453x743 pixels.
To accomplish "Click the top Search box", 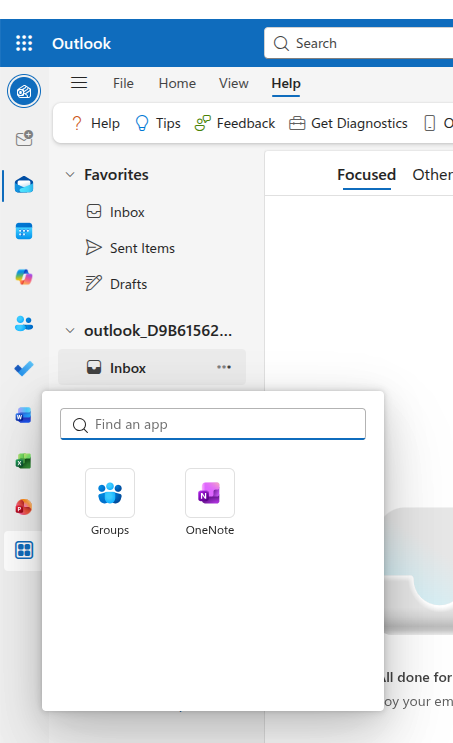I will pos(359,43).
